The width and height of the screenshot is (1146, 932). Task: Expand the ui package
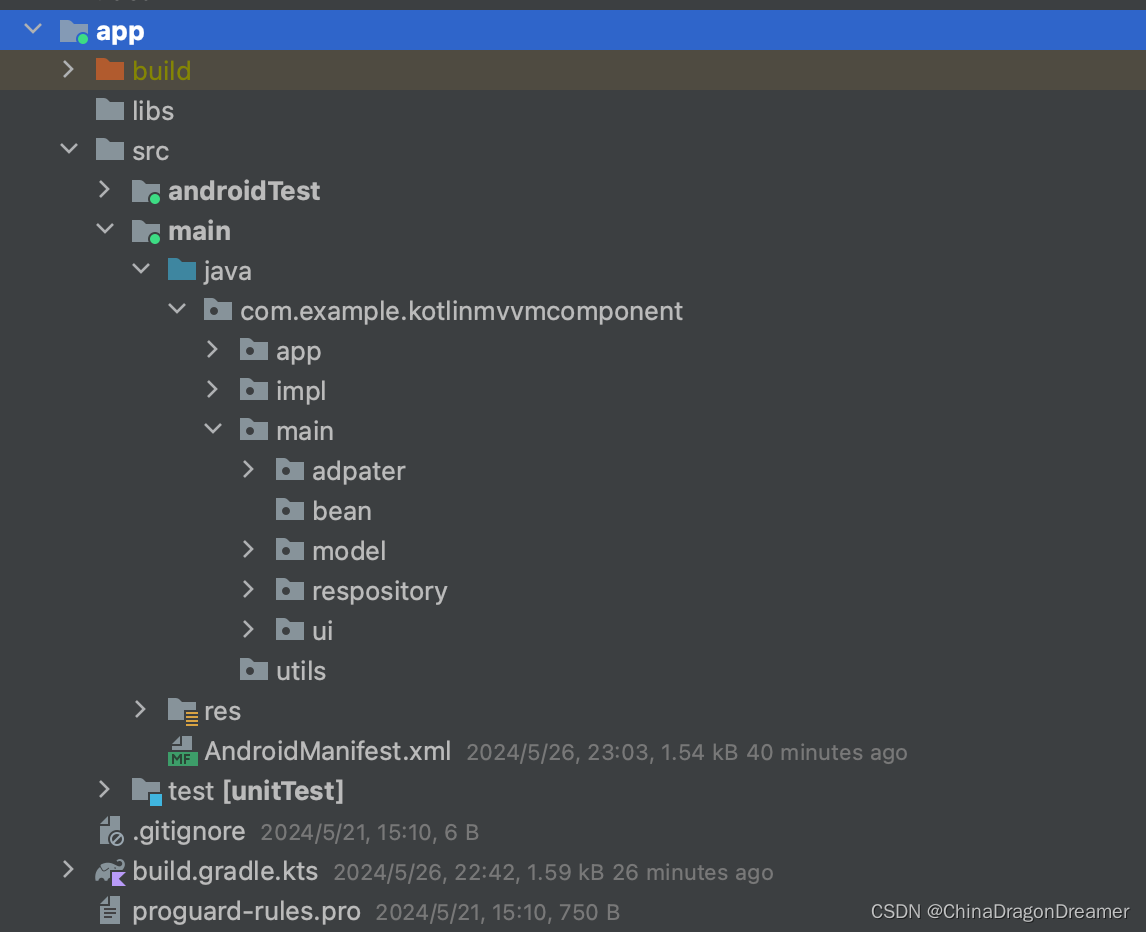(248, 630)
